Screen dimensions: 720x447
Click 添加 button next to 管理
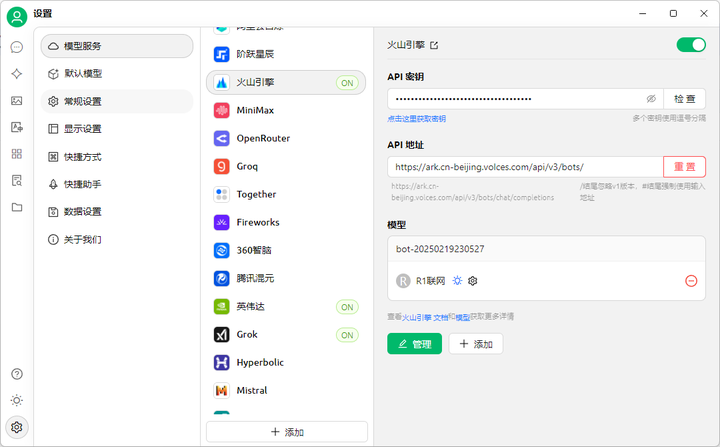click(476, 344)
